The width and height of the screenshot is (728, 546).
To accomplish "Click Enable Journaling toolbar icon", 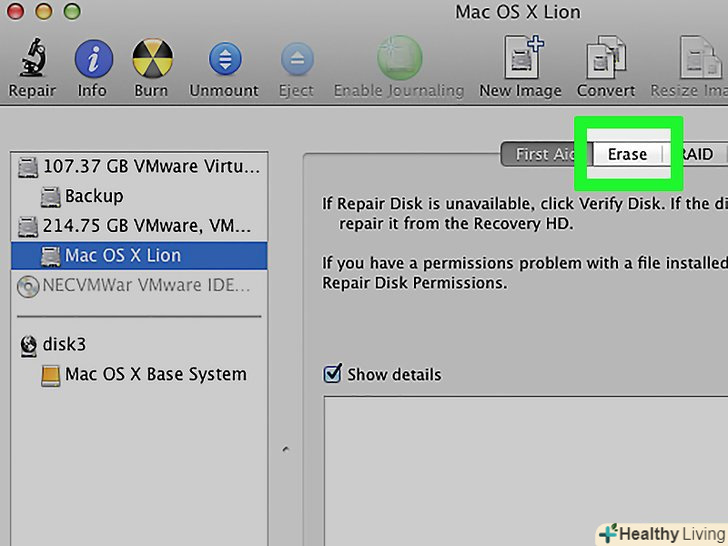I will 398,59.
